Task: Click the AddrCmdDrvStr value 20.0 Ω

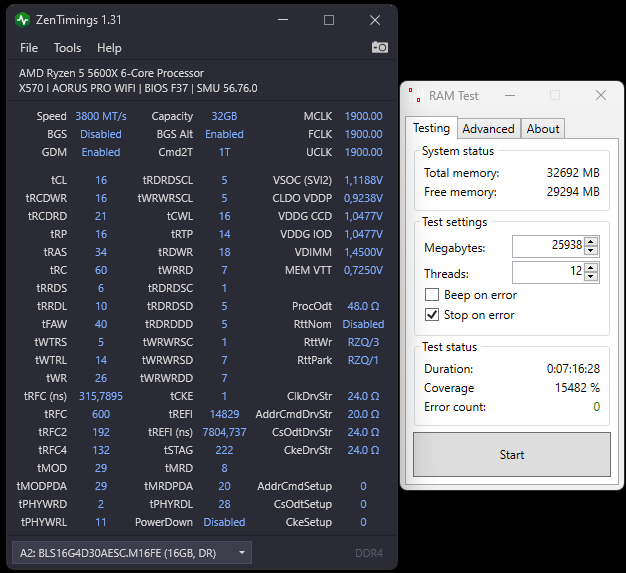Action: 363,414
